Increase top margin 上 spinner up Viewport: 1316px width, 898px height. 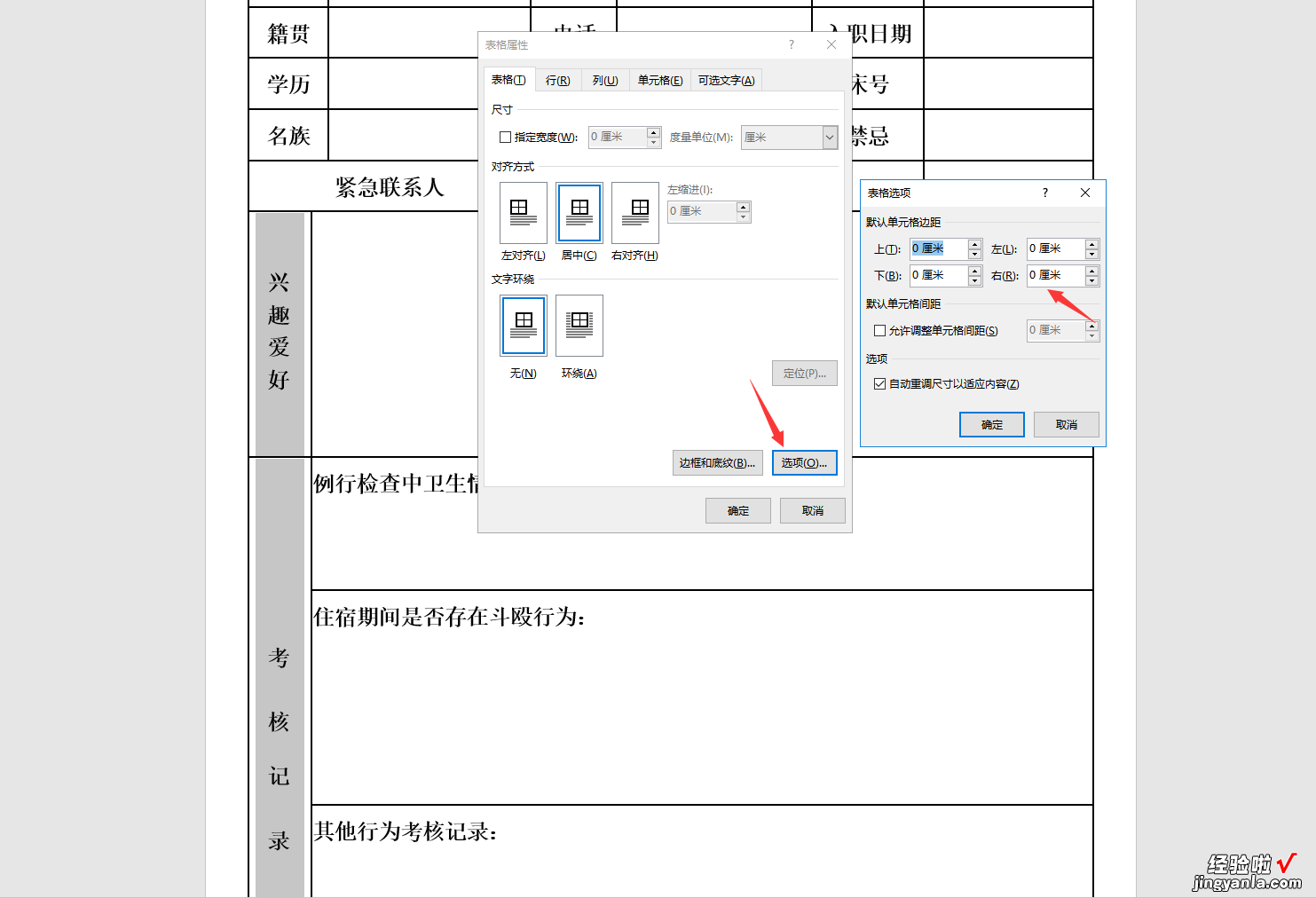point(974,244)
